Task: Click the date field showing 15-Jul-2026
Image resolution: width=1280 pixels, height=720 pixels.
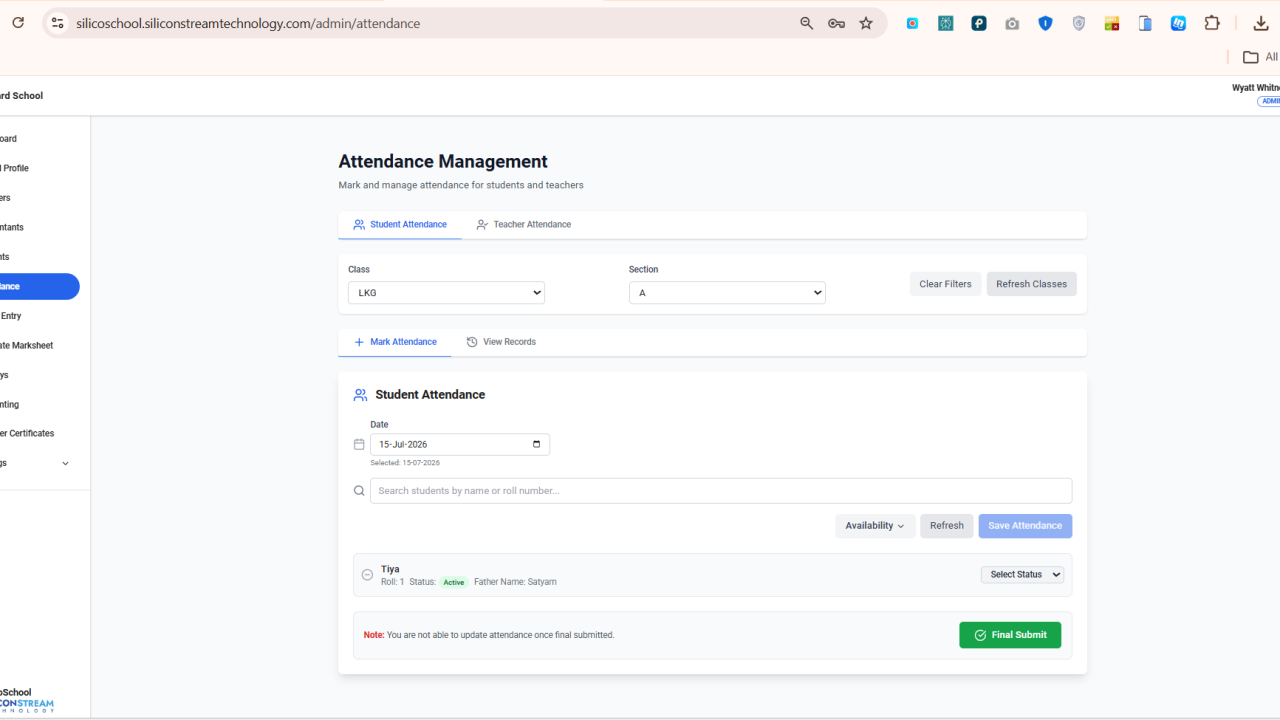Action: [x=460, y=444]
